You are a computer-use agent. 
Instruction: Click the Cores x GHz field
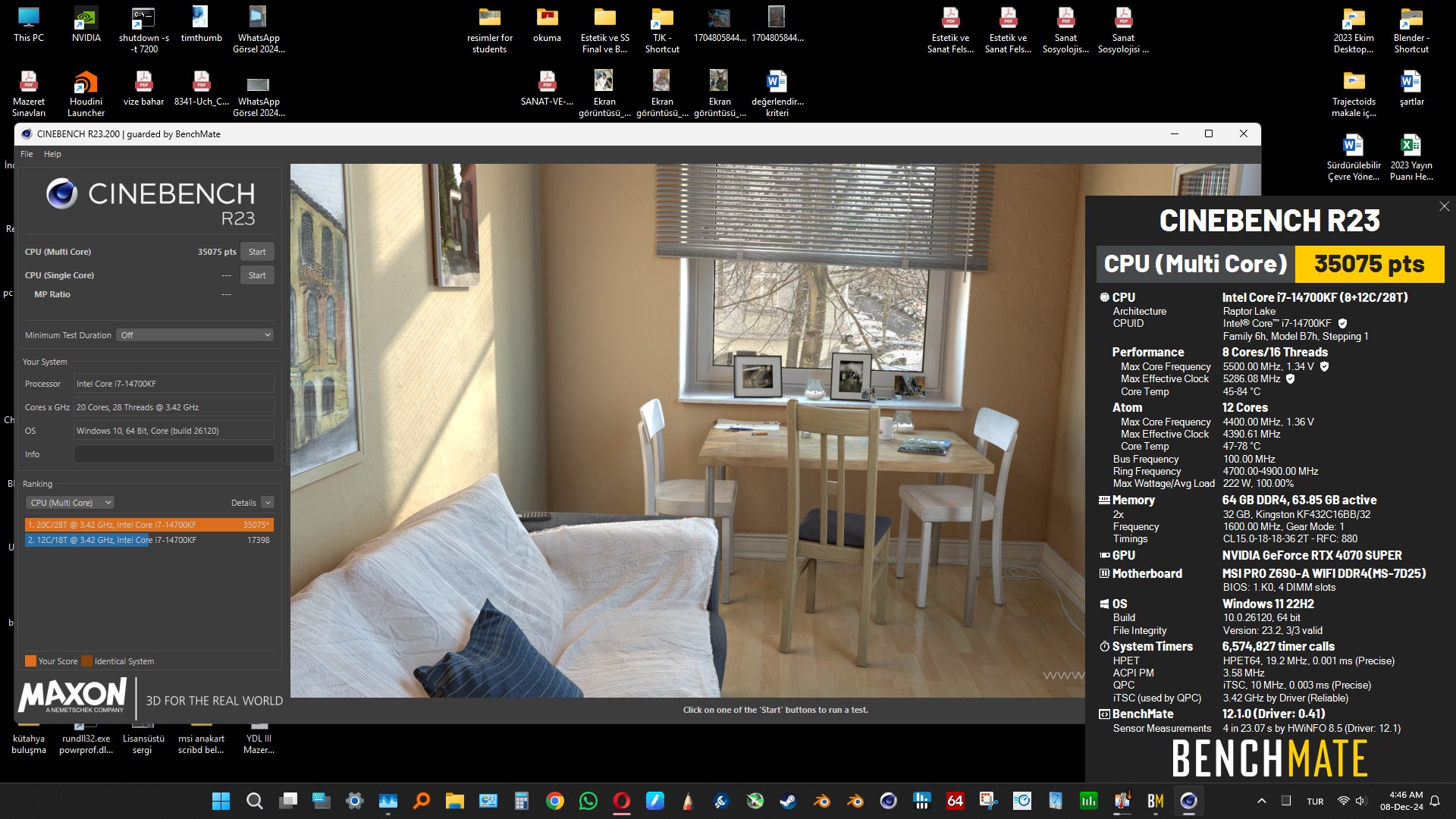coord(174,407)
